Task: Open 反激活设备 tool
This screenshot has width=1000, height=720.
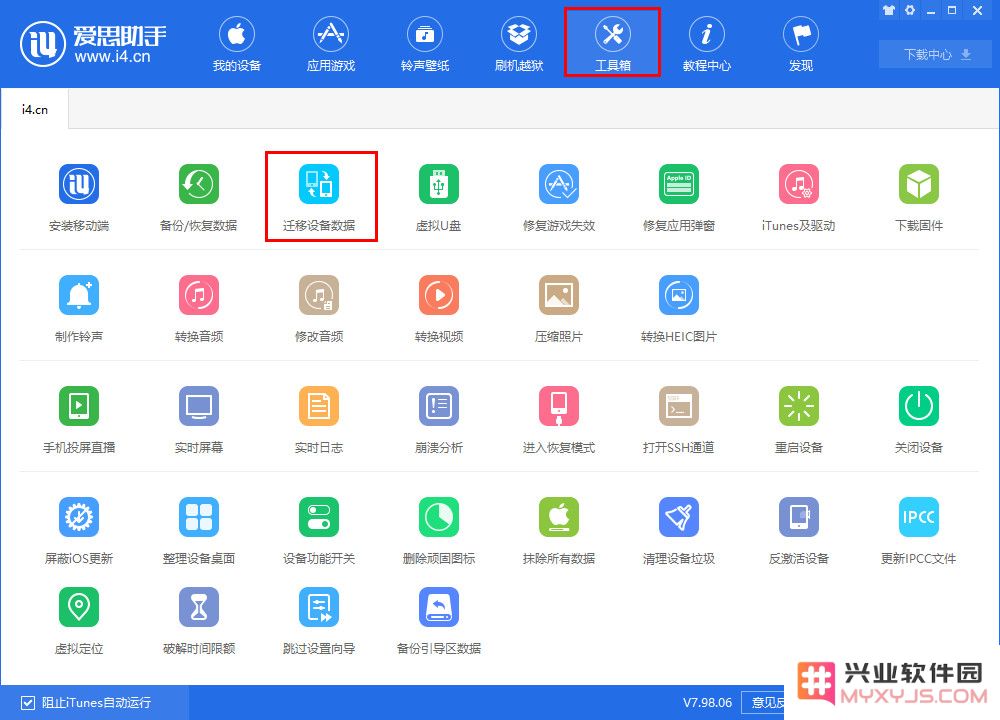Action: (x=798, y=530)
